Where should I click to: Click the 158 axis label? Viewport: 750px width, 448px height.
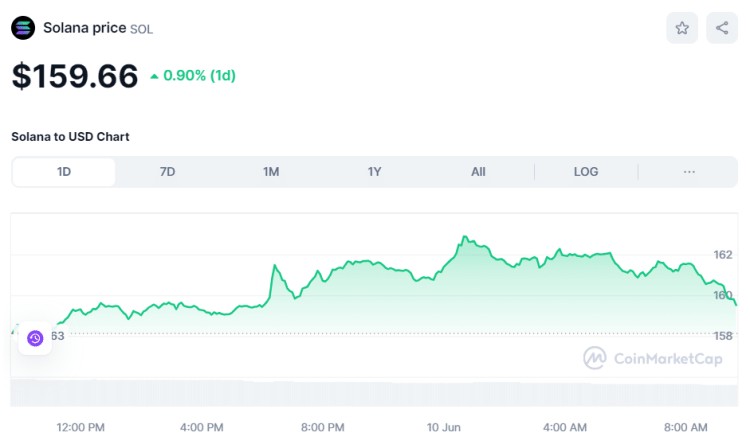723,336
